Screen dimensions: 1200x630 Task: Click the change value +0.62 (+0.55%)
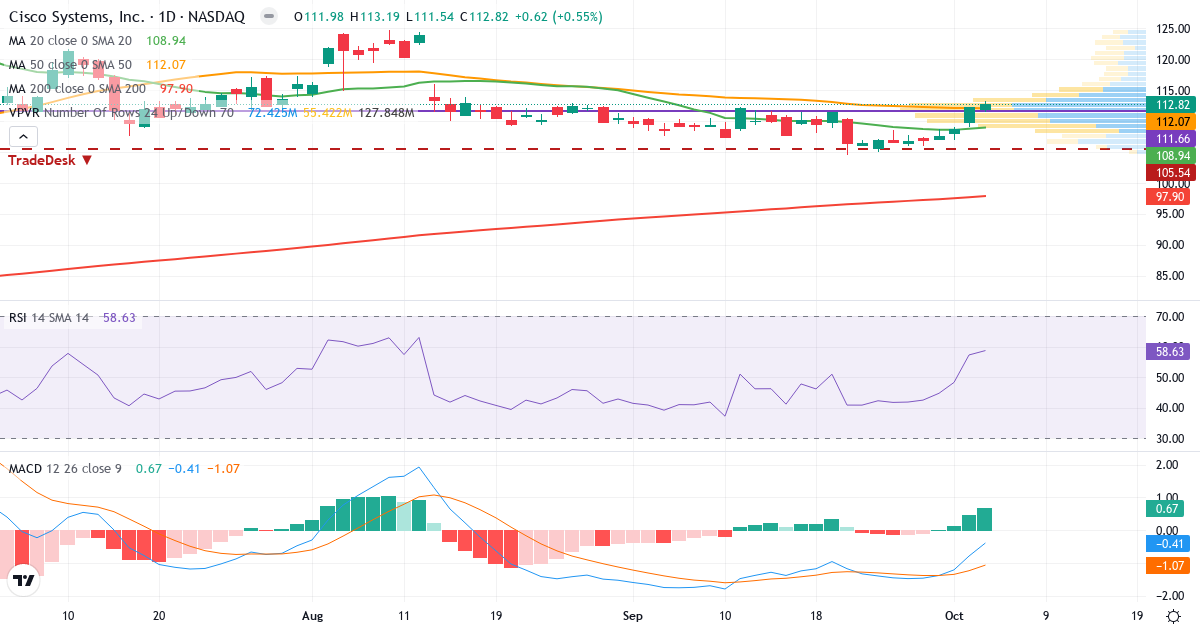(x=560, y=17)
